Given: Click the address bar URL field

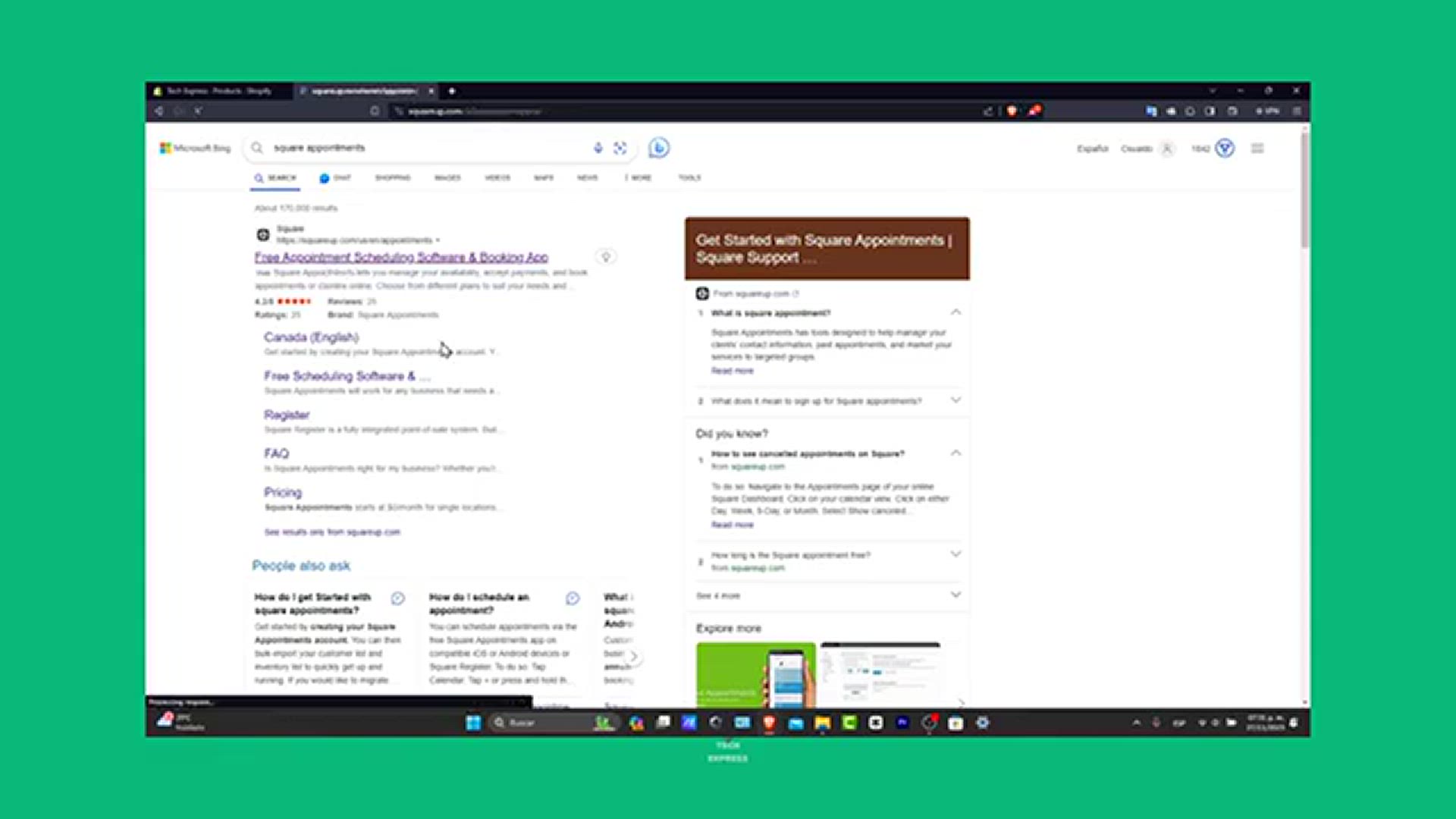Looking at the screenshot, I should click(x=682, y=111).
